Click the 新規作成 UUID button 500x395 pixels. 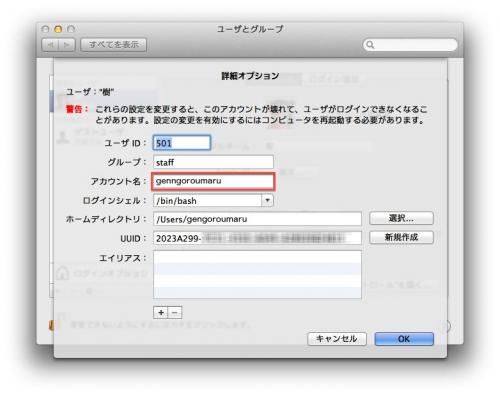(401, 237)
